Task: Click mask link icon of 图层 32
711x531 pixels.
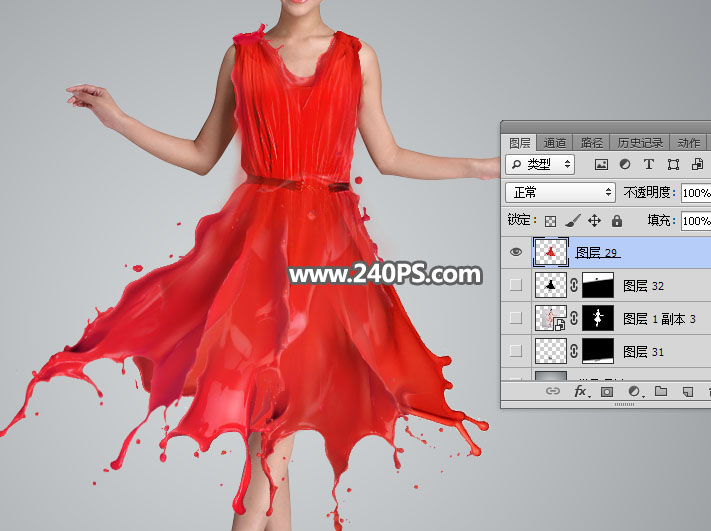Action: tap(574, 285)
